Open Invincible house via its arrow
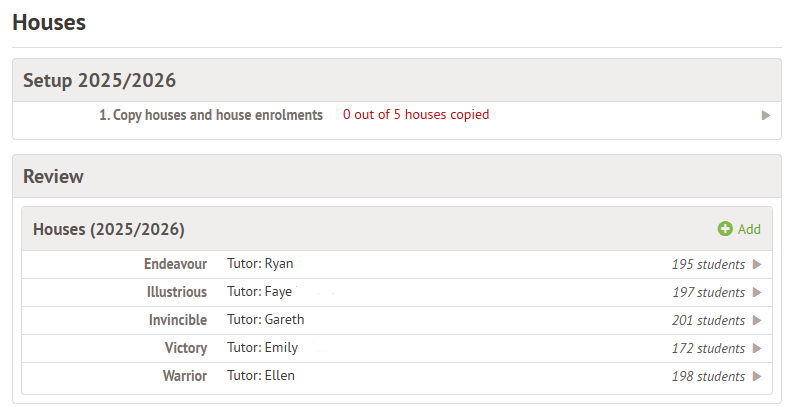This screenshot has height=407, width=788. click(x=757, y=321)
